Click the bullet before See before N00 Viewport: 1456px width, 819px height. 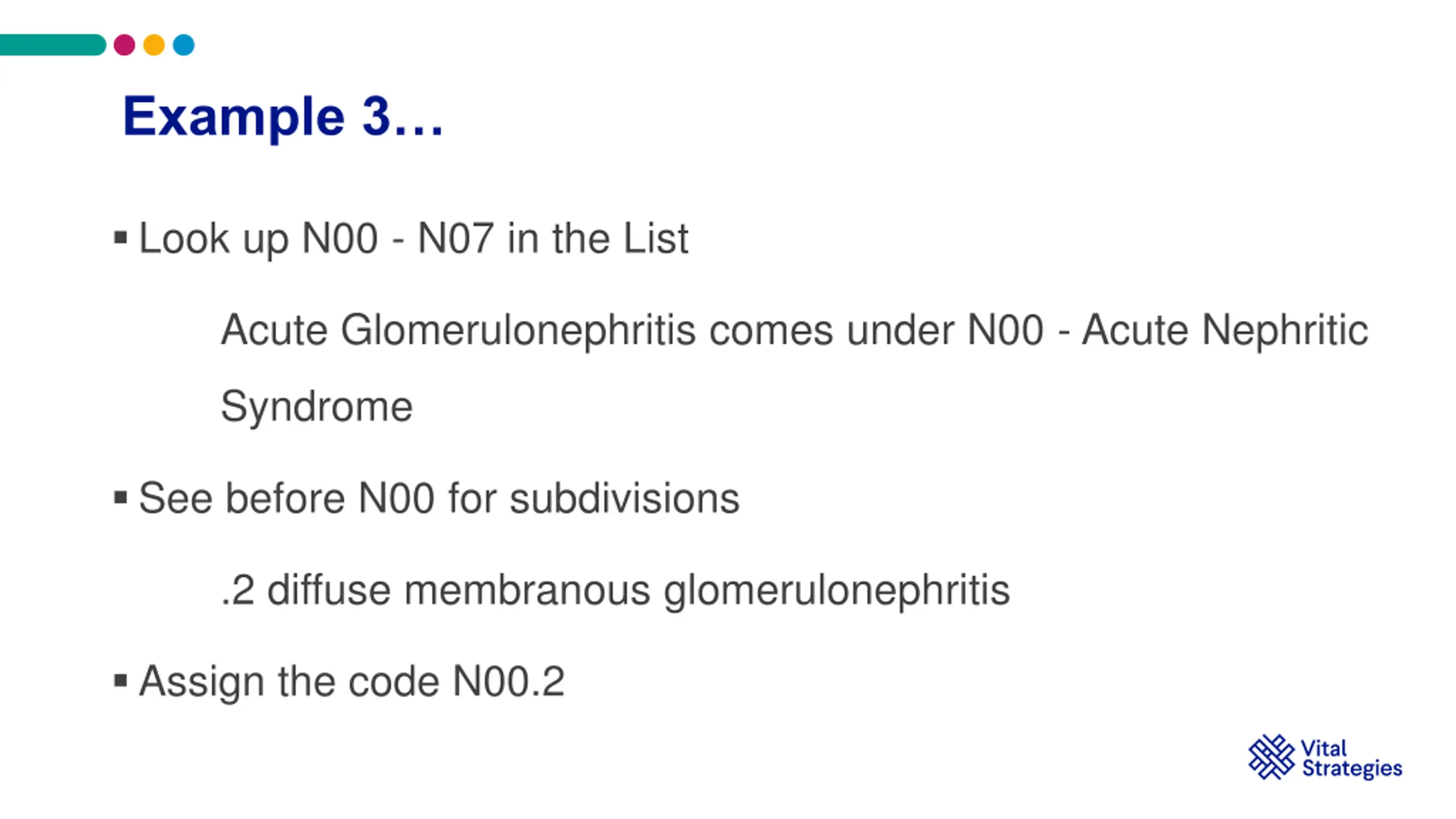point(120,498)
